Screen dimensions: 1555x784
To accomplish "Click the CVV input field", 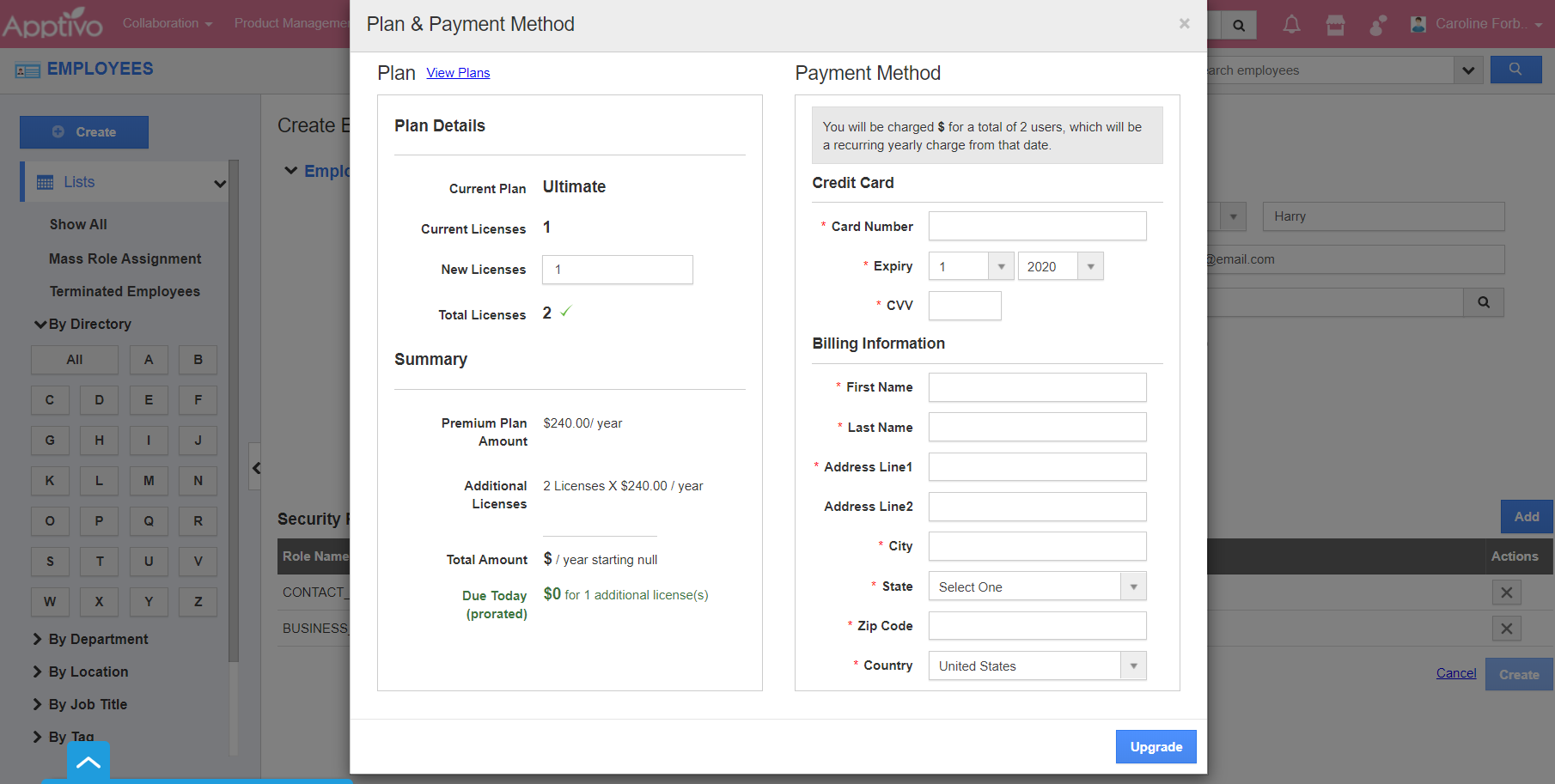I will click(x=965, y=306).
